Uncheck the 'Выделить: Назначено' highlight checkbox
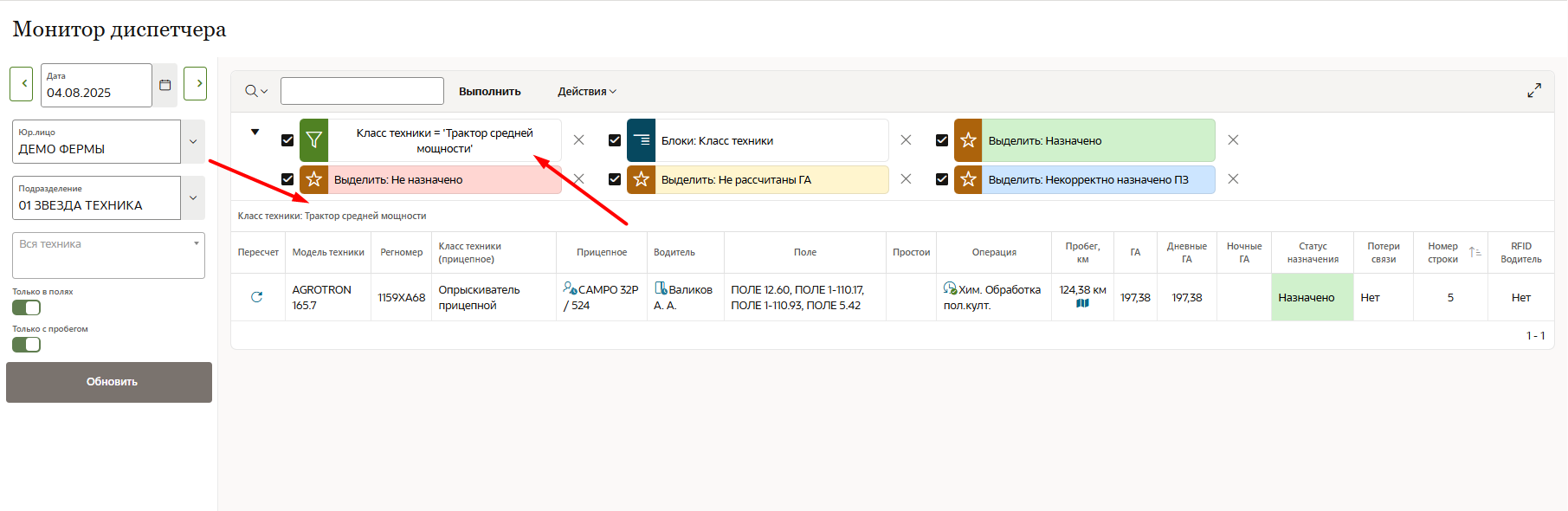This screenshot has height=511, width=1568. click(942, 140)
